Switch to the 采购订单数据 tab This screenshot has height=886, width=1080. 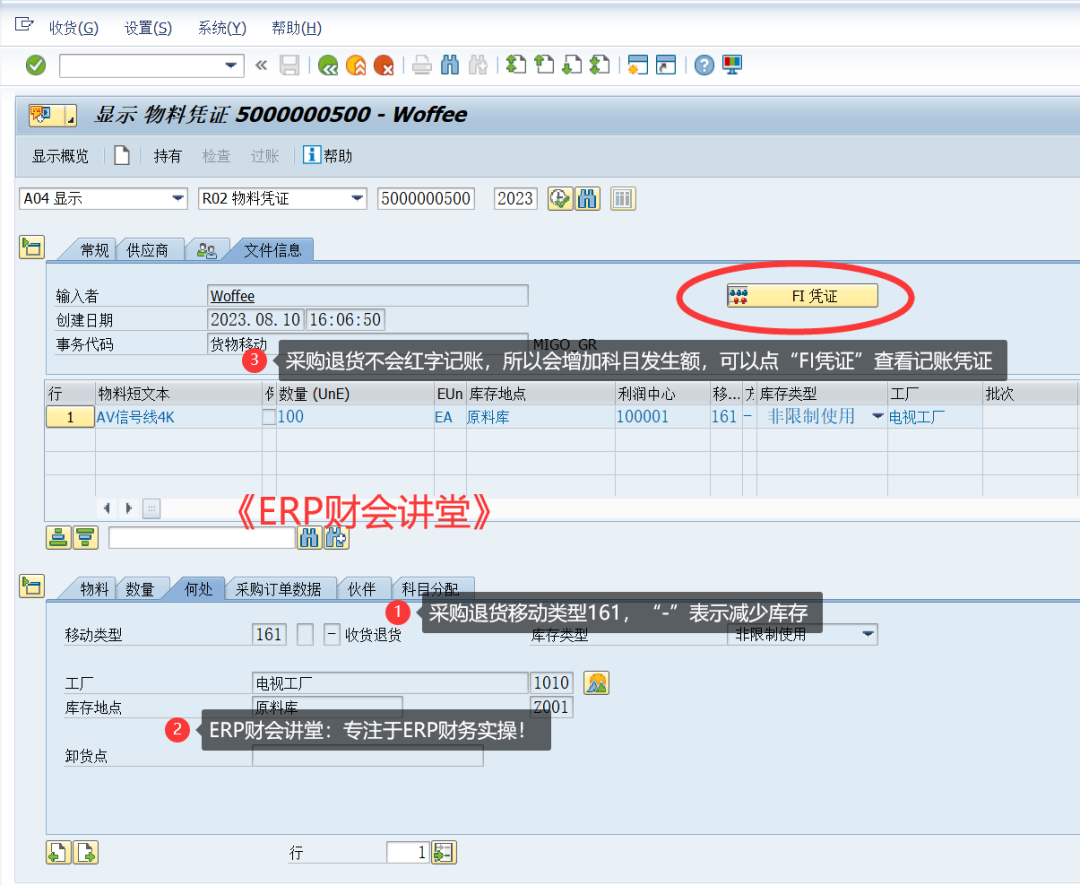(x=278, y=589)
